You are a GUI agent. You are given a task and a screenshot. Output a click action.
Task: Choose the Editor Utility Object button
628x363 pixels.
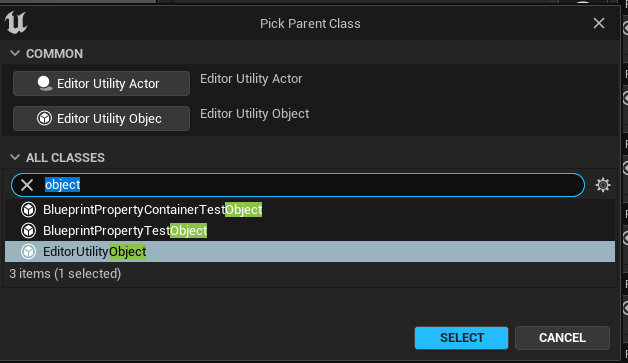[101, 118]
